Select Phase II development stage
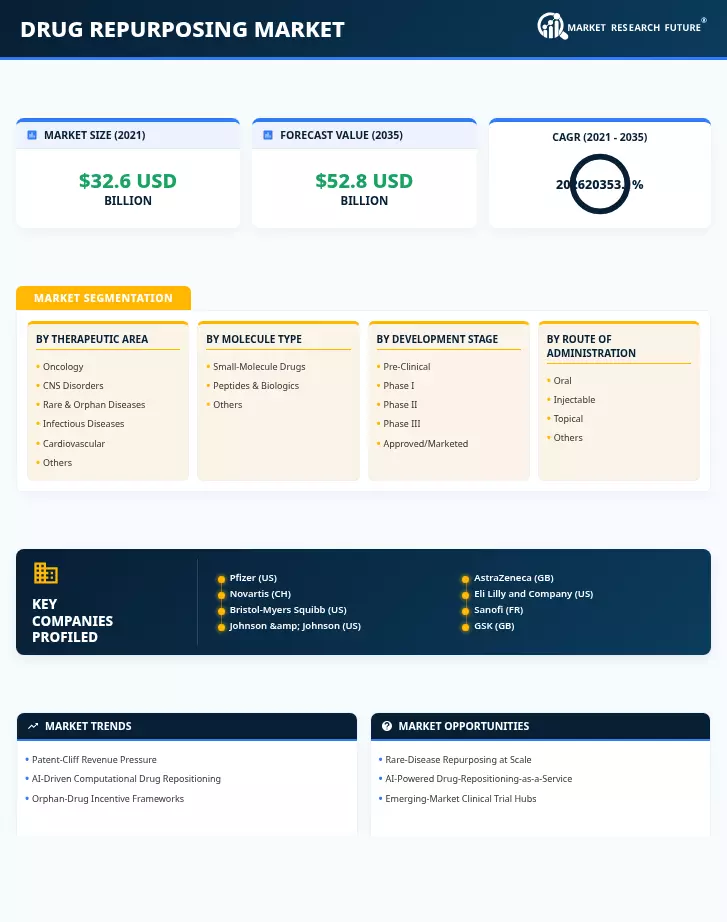This screenshot has width=727, height=922. point(400,405)
